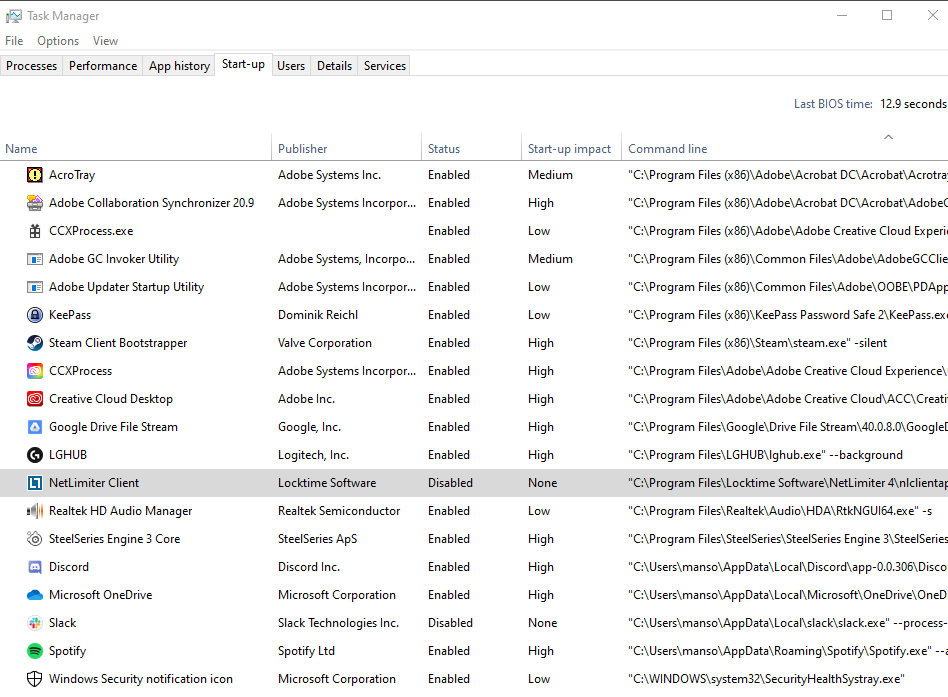Viewport: 948px width, 697px height.
Task: Click the KeePass padlock icon
Action: pos(35,315)
